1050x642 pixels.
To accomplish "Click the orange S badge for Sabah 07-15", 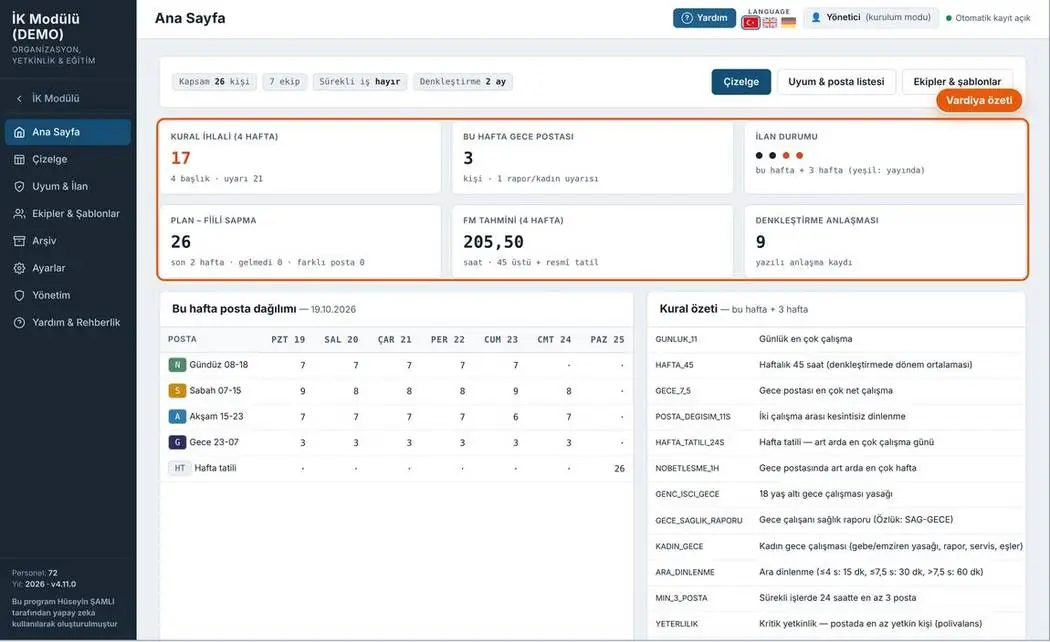I will click(x=177, y=391).
